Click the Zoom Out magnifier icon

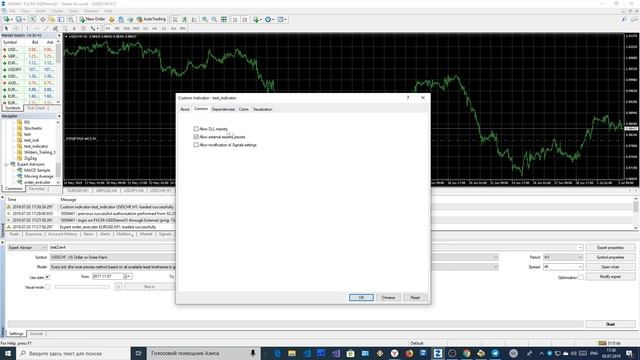pyautogui.click(x=214, y=19)
